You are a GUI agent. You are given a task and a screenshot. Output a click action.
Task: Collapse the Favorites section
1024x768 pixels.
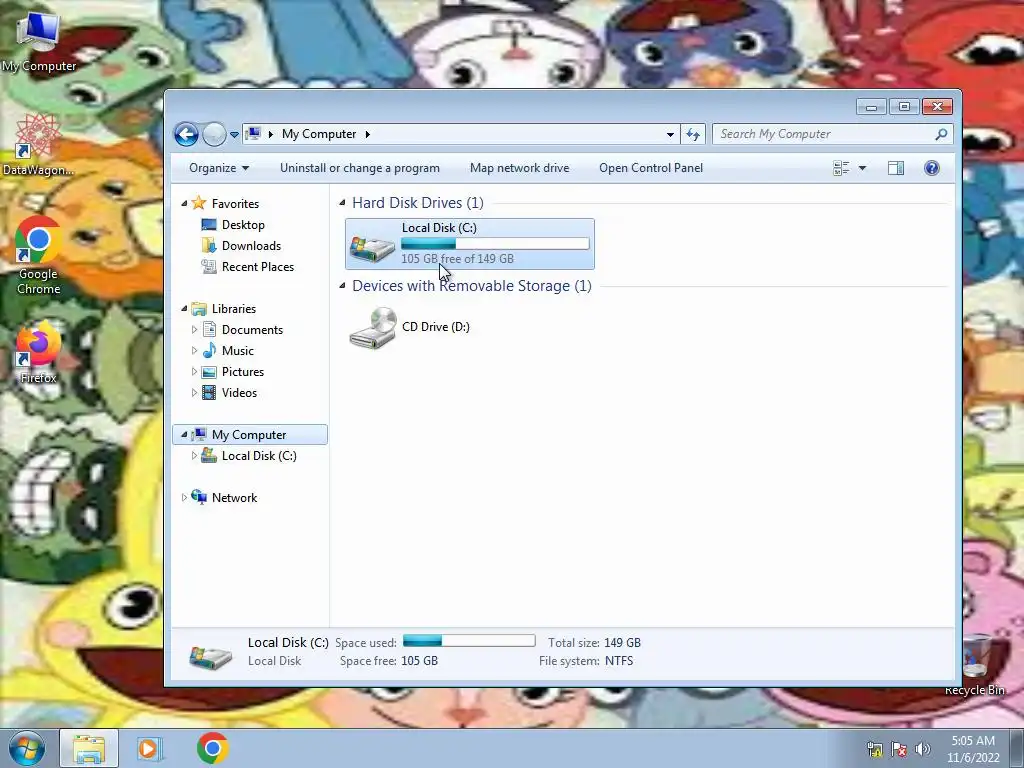click(x=184, y=204)
